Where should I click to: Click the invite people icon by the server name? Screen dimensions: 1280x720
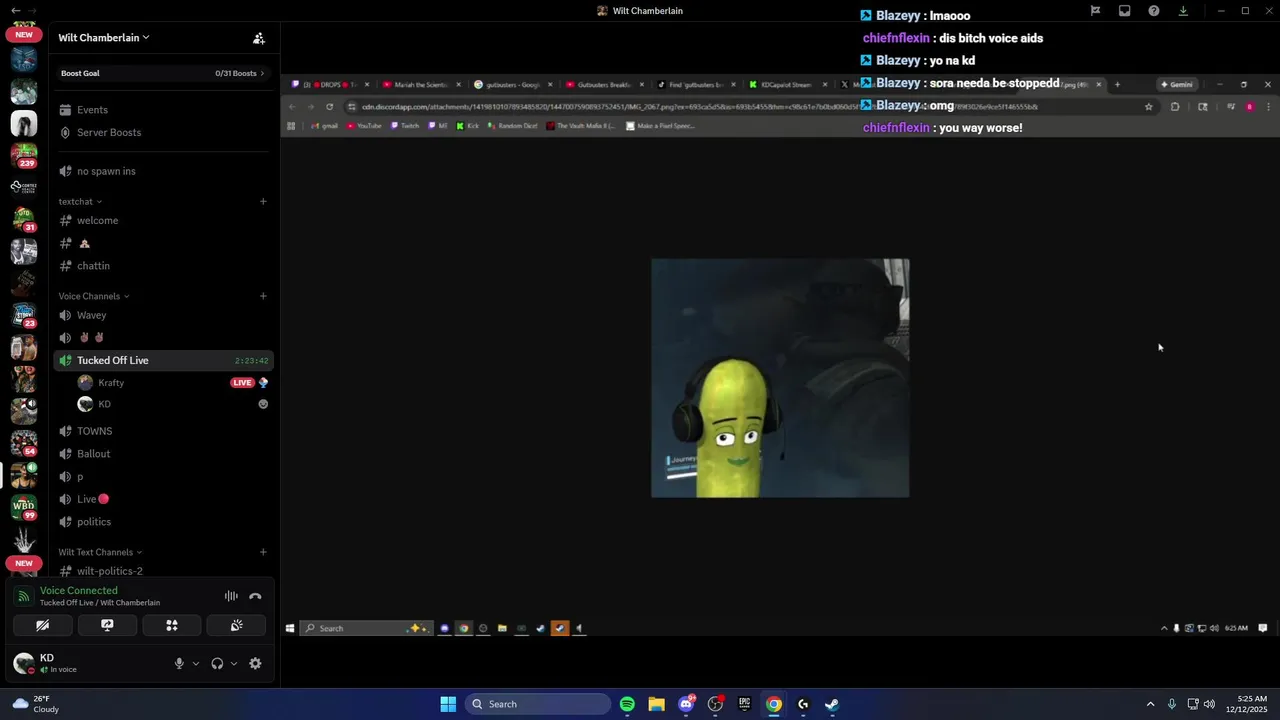(259, 38)
